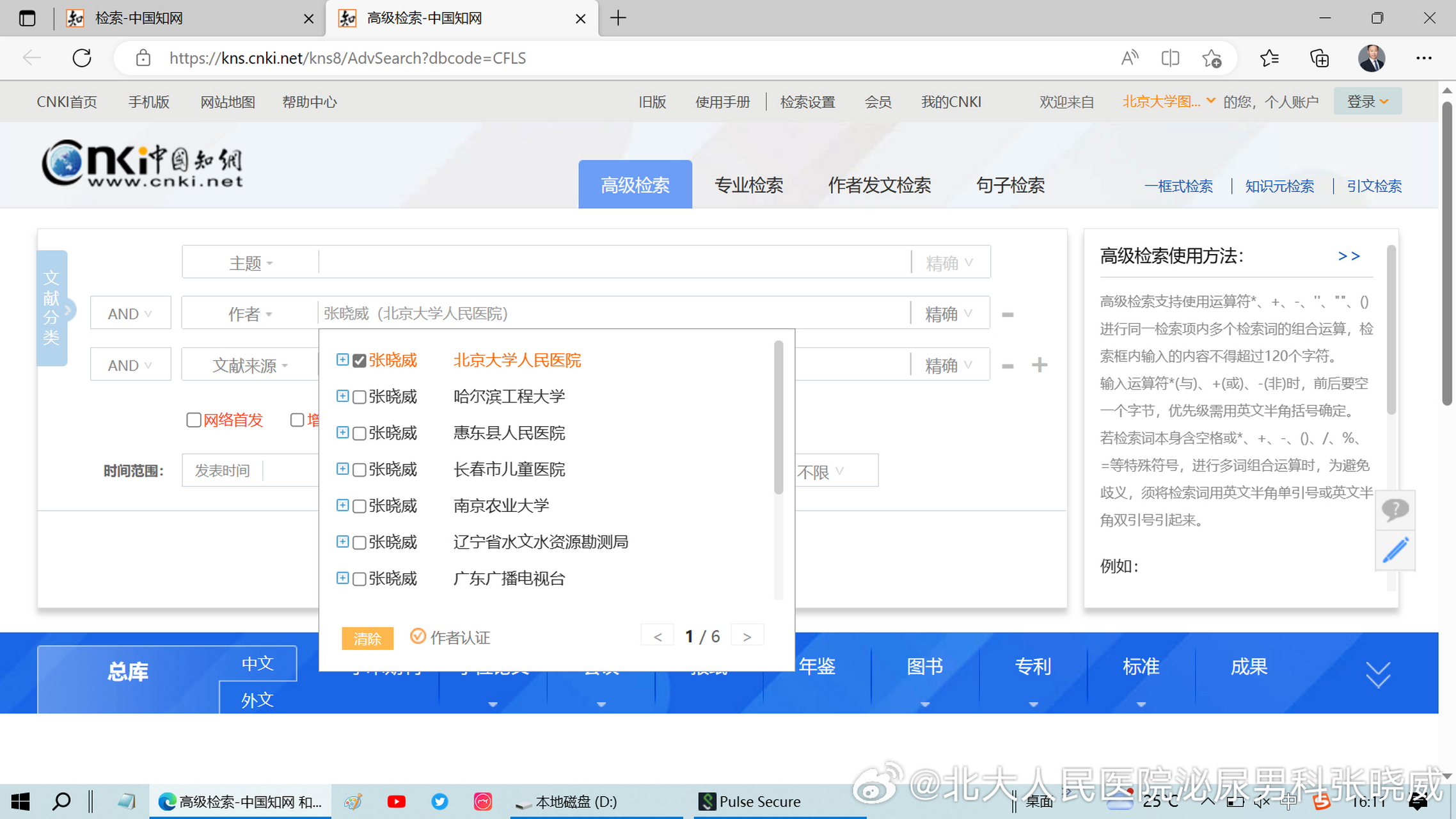Open Windows Start menu
The image size is (1456, 819).
pos(20,801)
